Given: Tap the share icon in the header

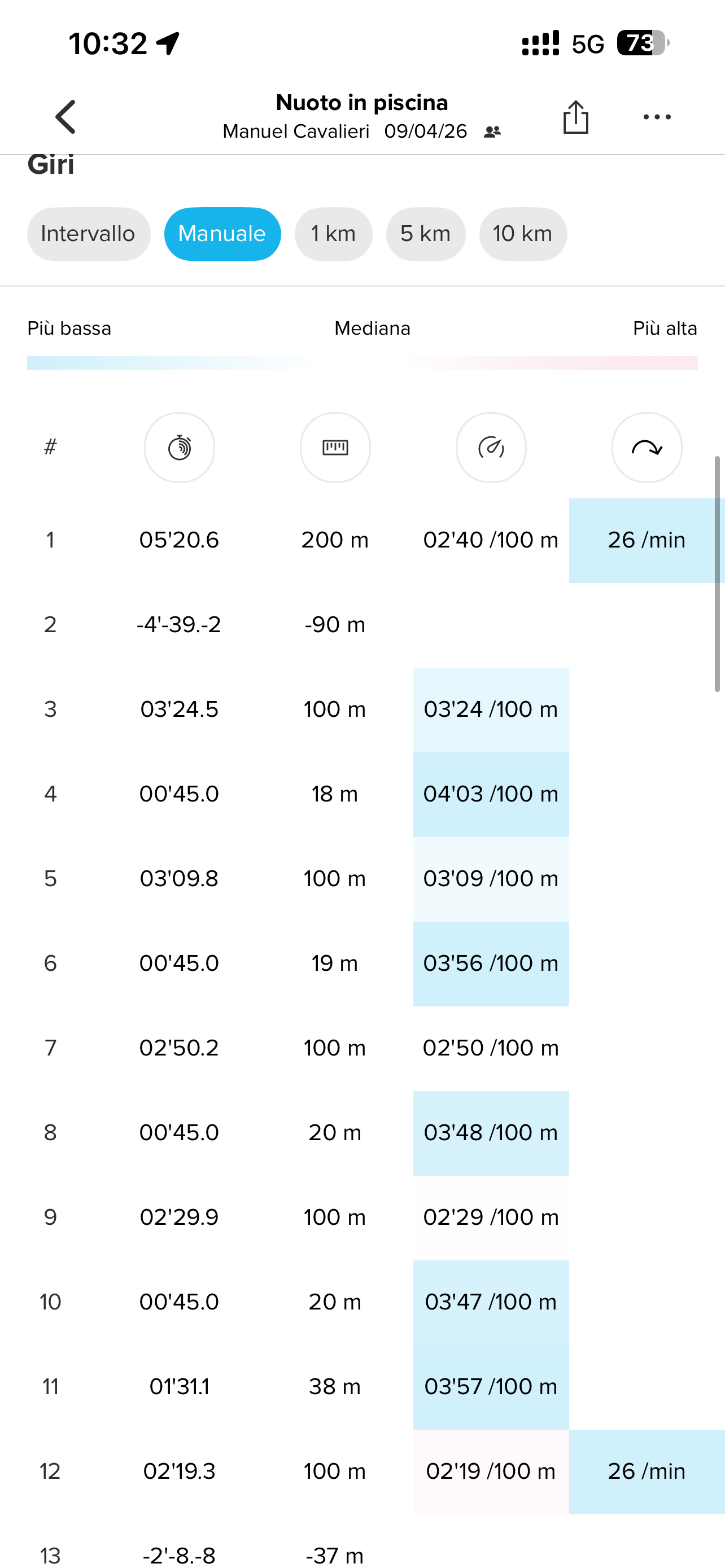Looking at the screenshot, I should tap(575, 117).
